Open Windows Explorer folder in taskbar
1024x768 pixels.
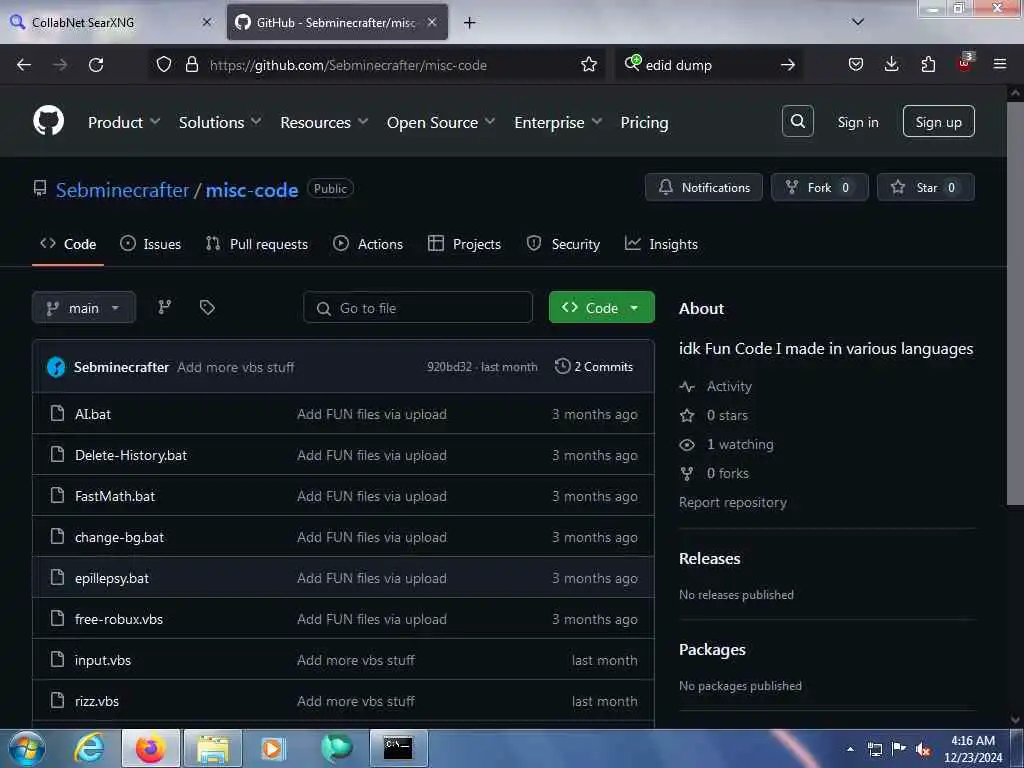click(213, 748)
